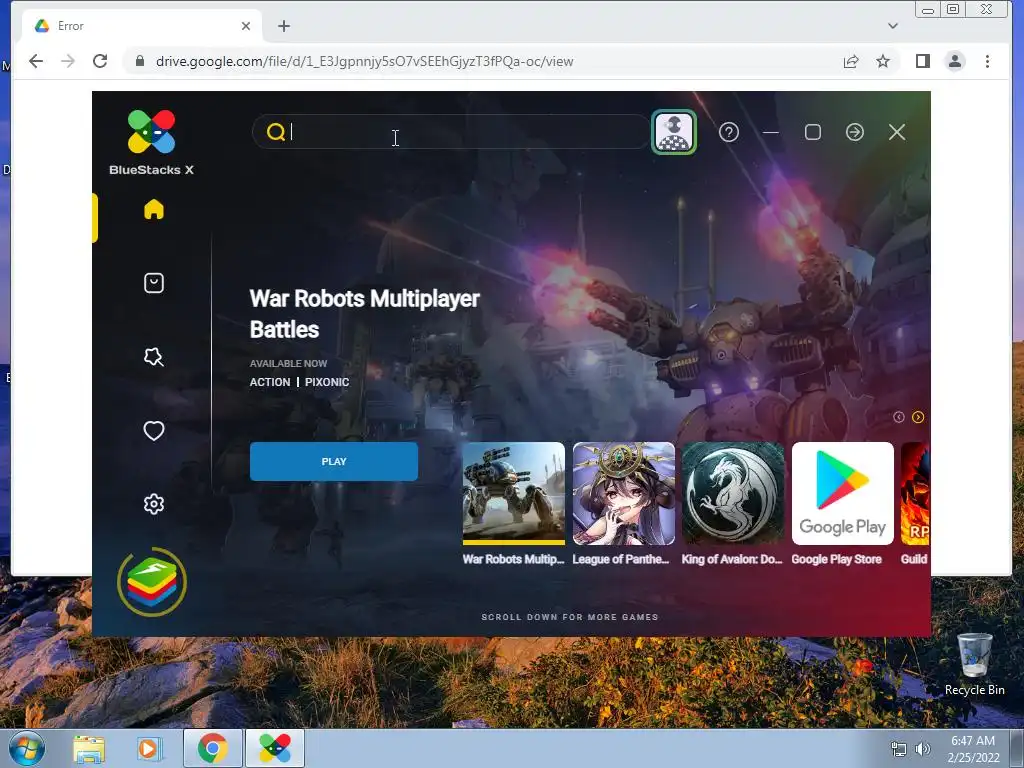Maximize the BlueStacks X window
Screen dimensions: 1024x768
coord(813,133)
